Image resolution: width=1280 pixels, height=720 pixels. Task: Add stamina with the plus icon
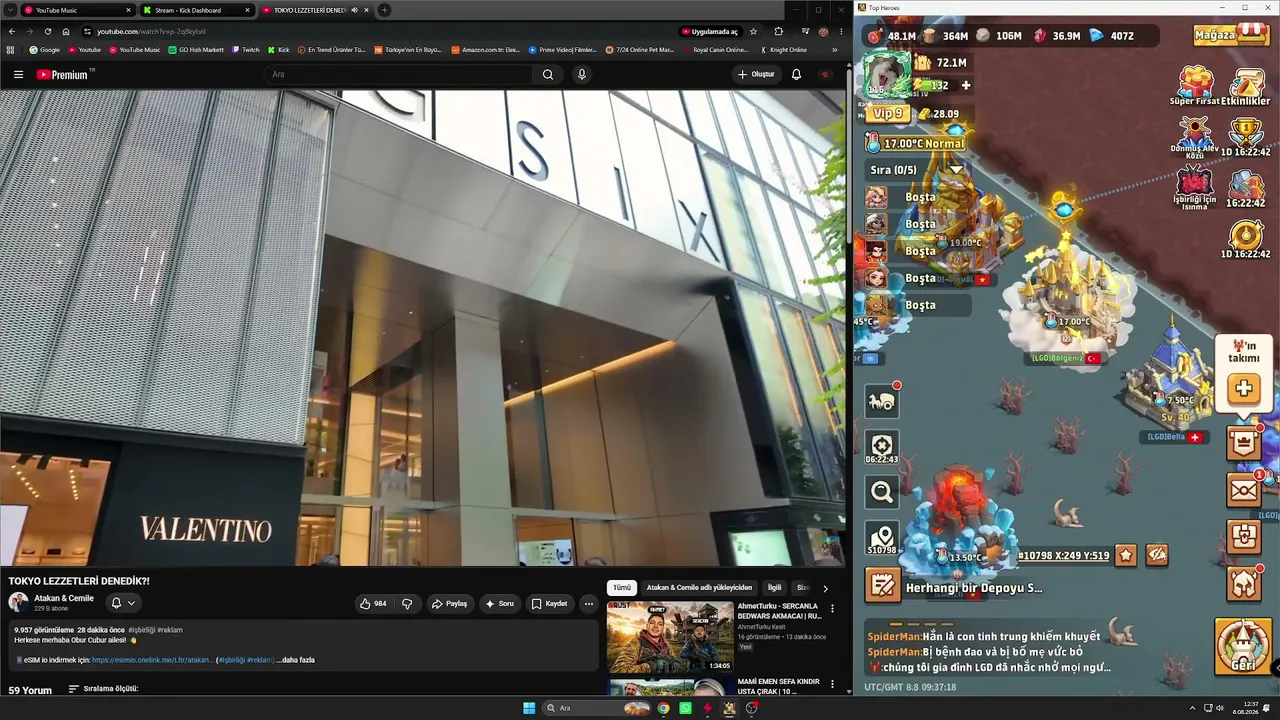click(965, 85)
